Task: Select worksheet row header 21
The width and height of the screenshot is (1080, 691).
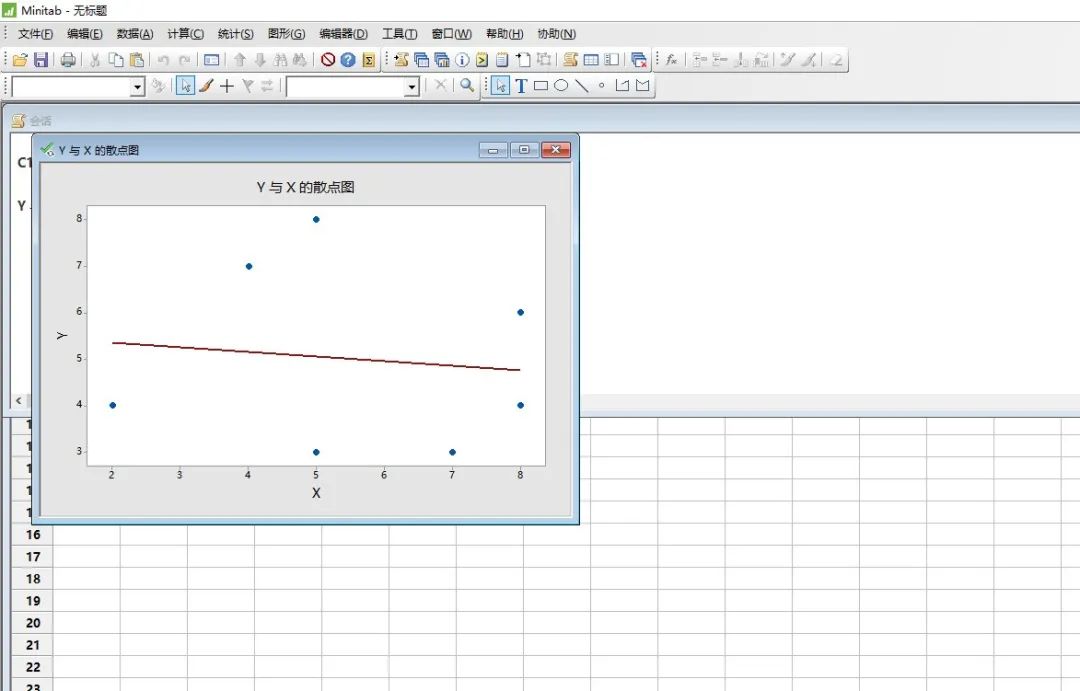Action: [32, 645]
